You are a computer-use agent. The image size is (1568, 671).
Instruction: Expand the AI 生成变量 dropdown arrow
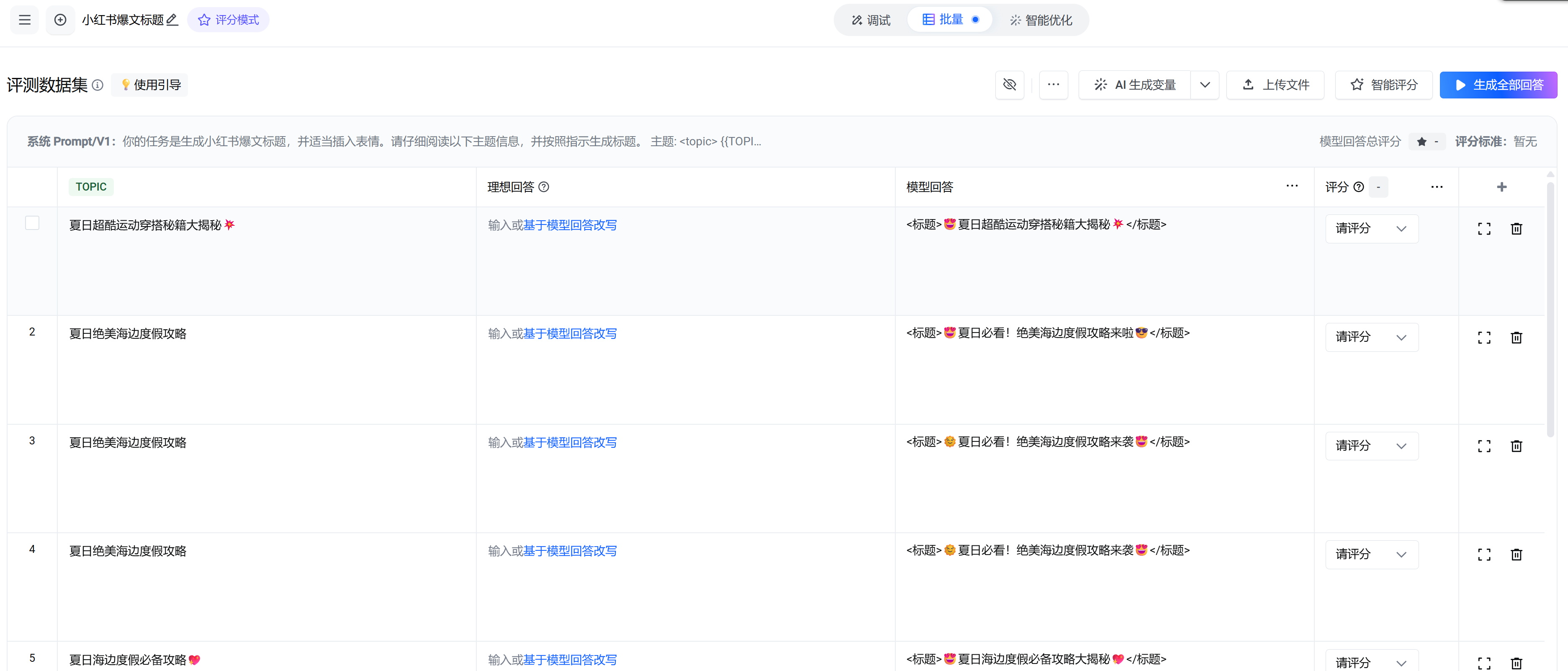[x=1205, y=85]
